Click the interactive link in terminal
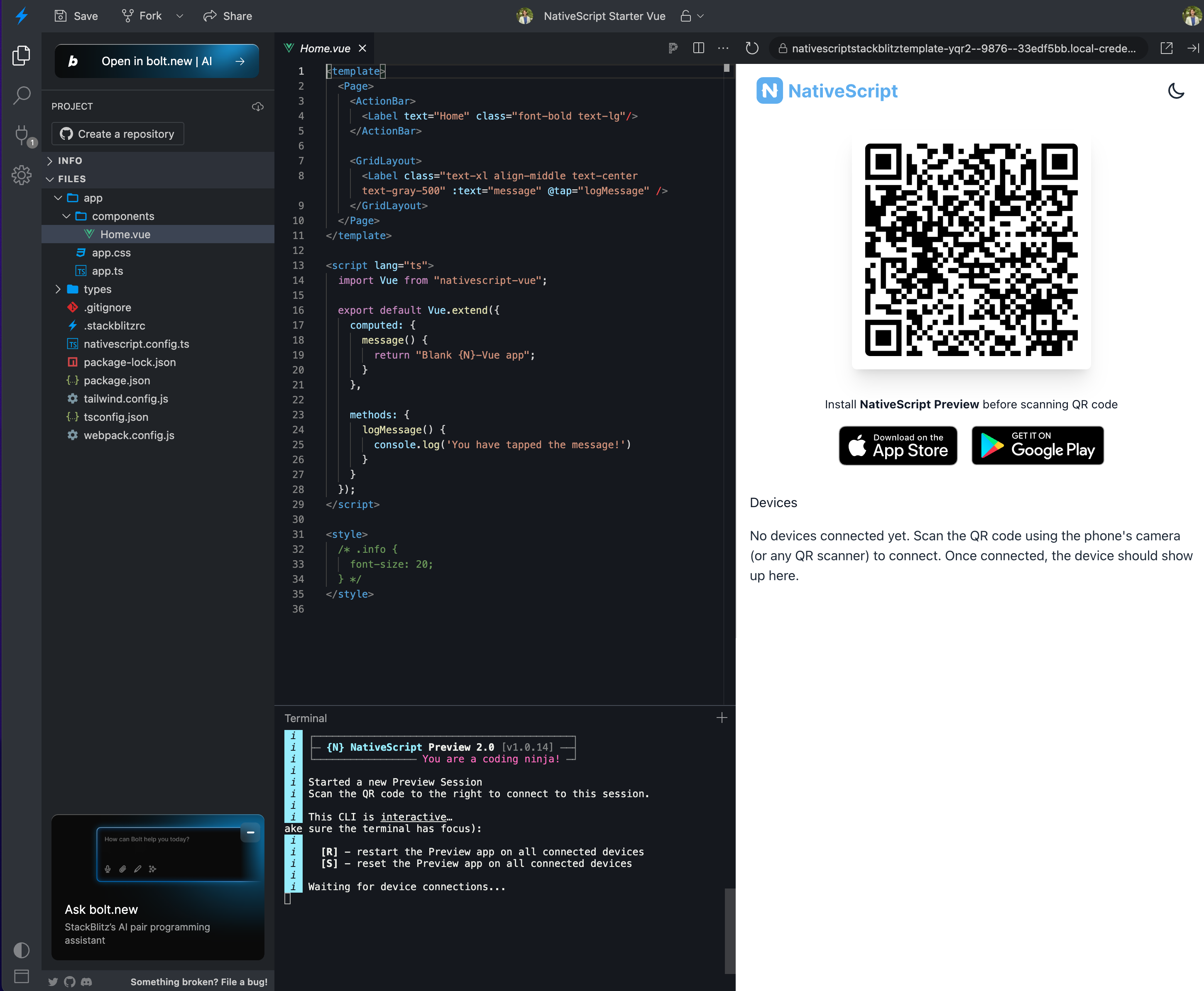This screenshot has width=1204, height=991. pyautogui.click(x=414, y=817)
